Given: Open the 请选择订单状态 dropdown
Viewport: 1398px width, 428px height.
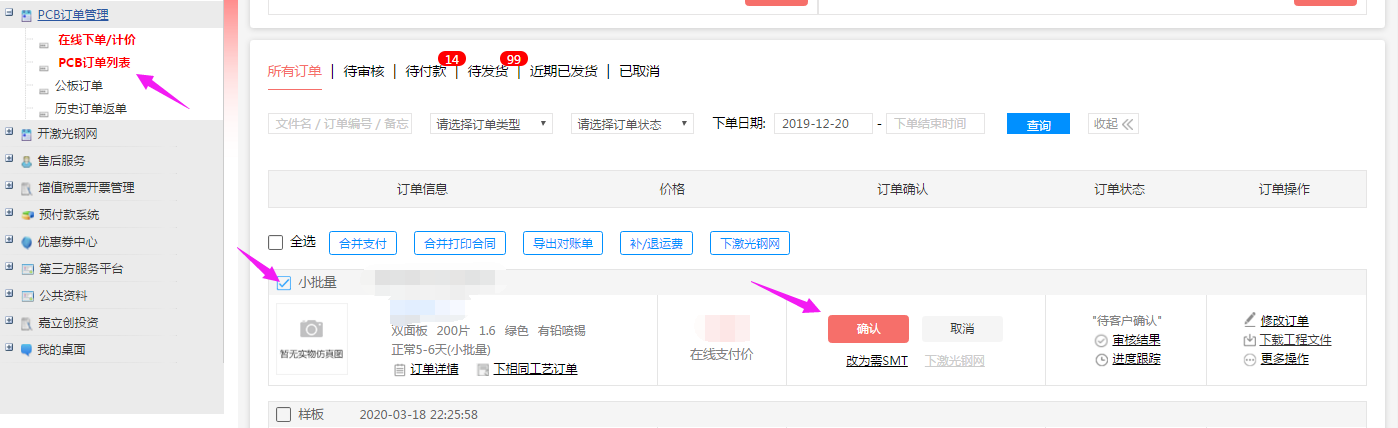Looking at the screenshot, I should (632, 124).
